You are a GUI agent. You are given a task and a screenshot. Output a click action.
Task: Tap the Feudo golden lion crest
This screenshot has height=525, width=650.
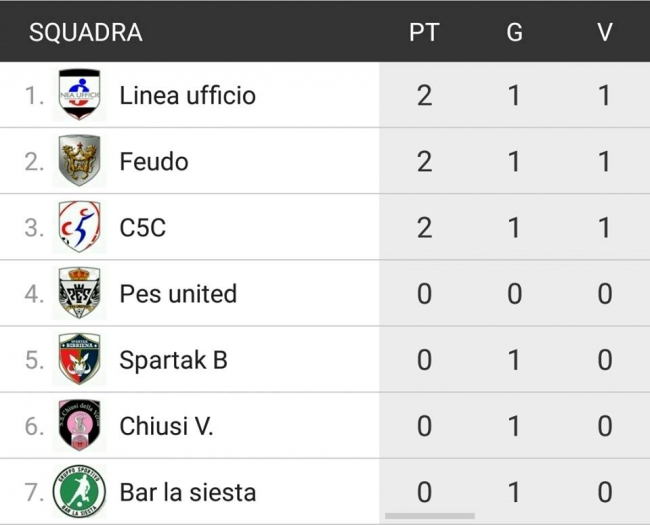79,160
